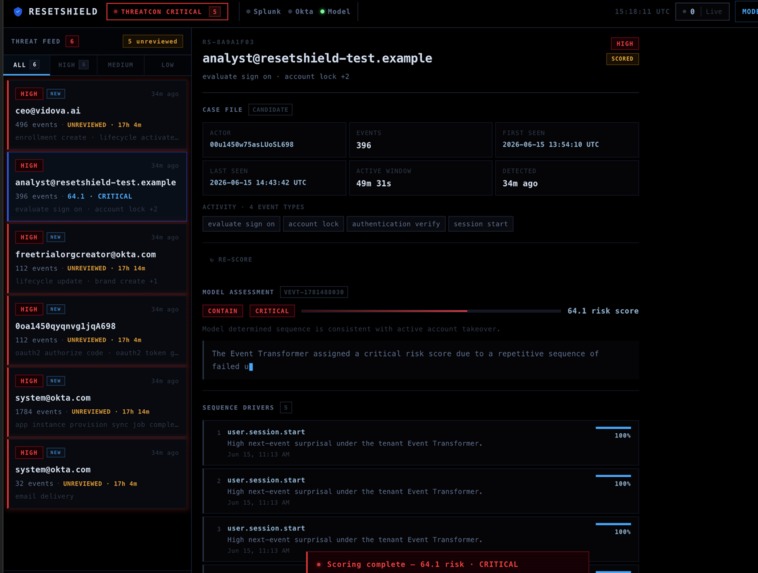Toggle the Live feed indicator

click(x=702, y=12)
